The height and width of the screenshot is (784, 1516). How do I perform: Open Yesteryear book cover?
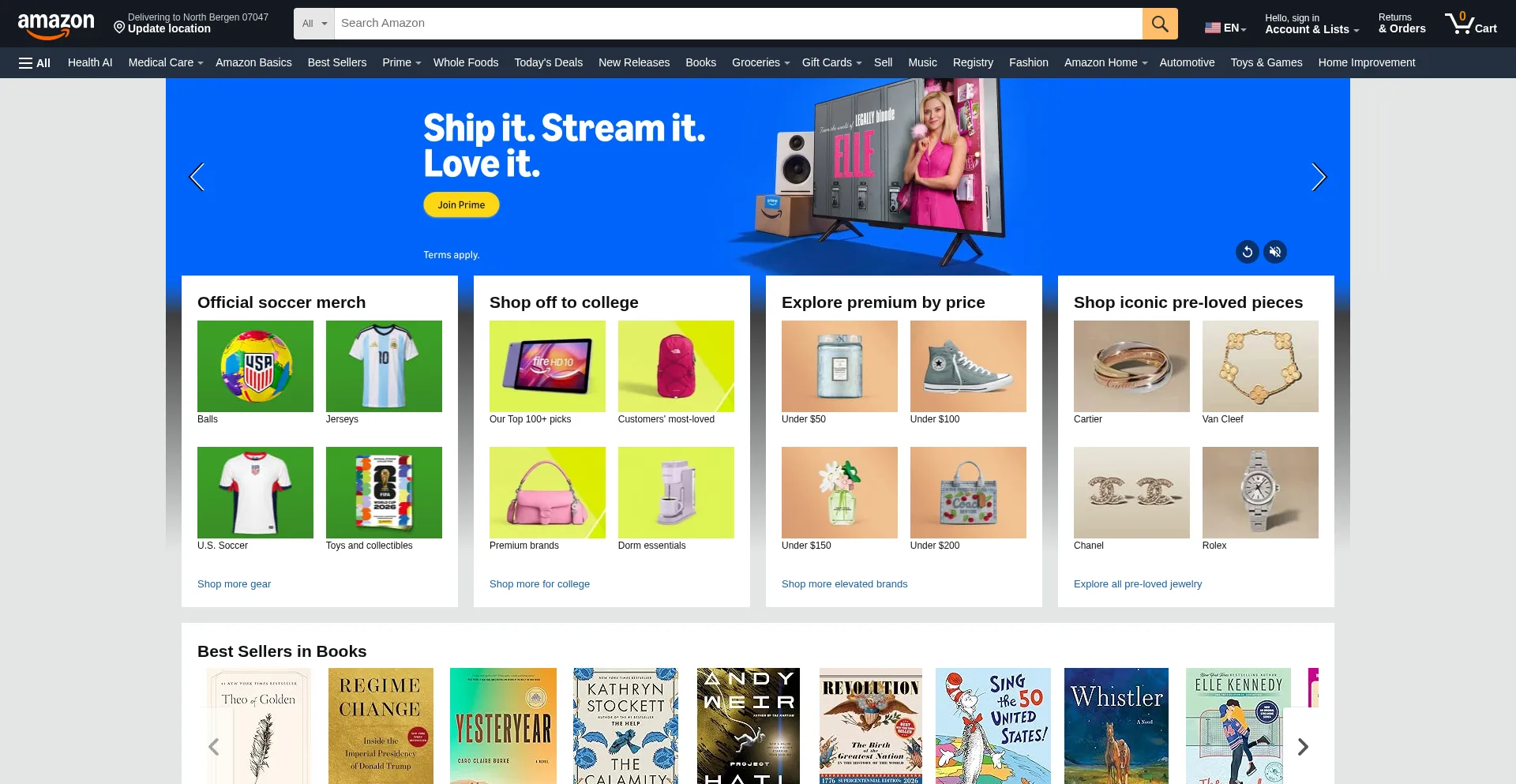[x=503, y=726]
